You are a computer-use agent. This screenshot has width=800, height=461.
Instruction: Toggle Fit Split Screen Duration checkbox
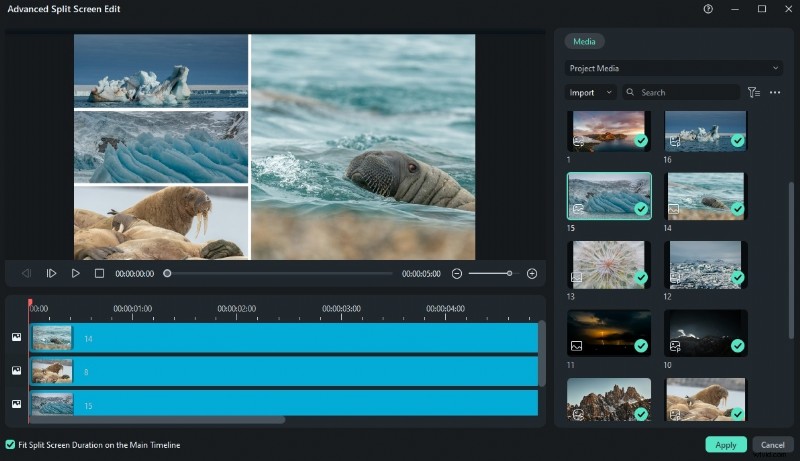coord(10,445)
